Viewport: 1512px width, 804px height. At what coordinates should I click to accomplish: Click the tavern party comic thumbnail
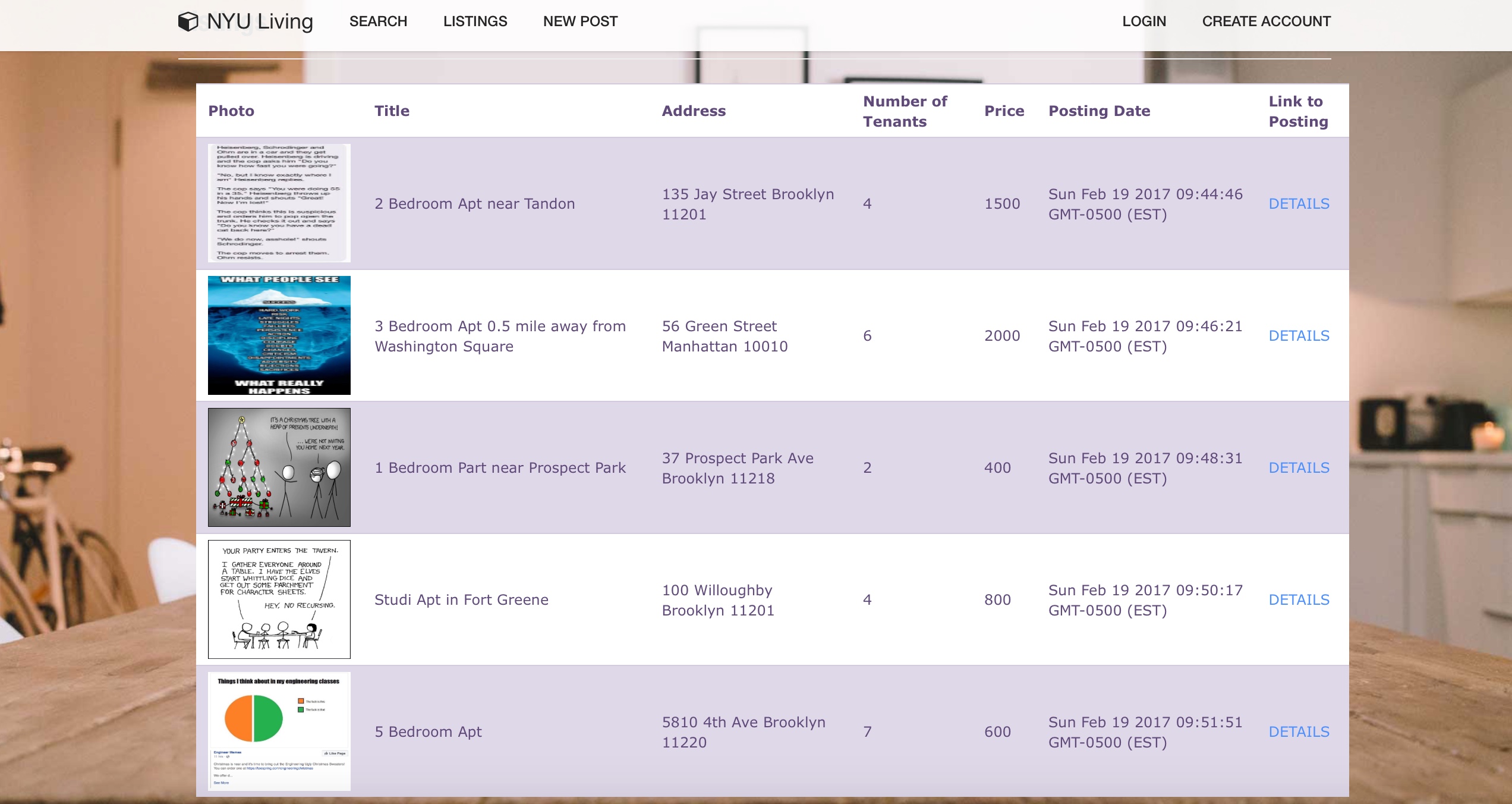pos(279,599)
